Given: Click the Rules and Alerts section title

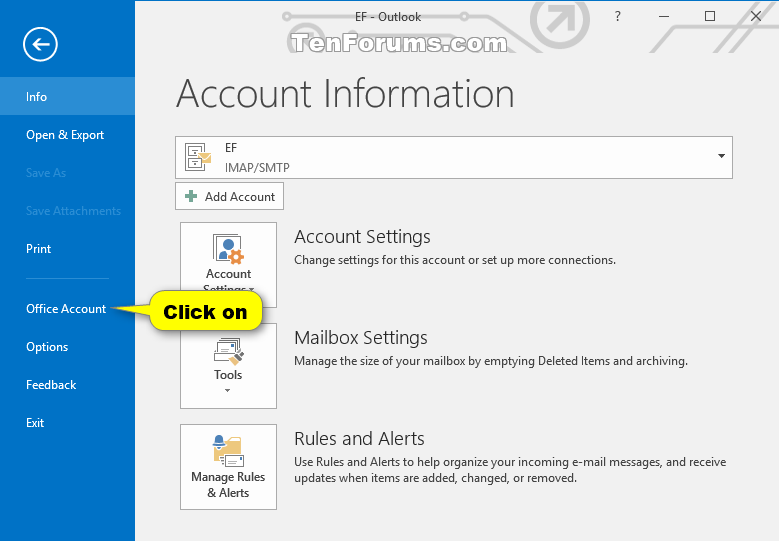Looking at the screenshot, I should 359,439.
